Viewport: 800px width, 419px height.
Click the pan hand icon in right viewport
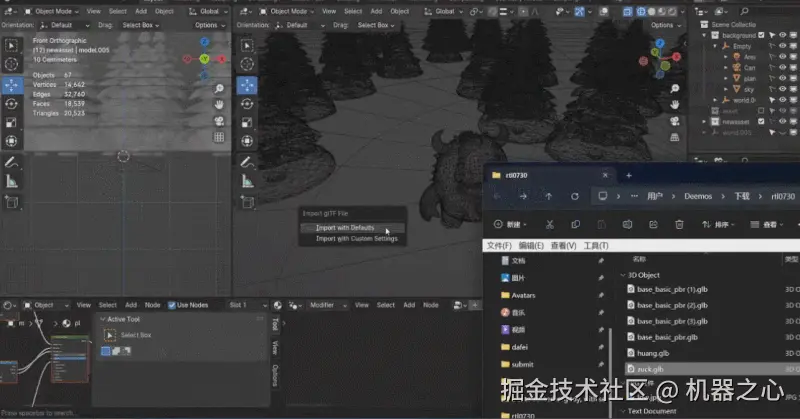coord(677,104)
